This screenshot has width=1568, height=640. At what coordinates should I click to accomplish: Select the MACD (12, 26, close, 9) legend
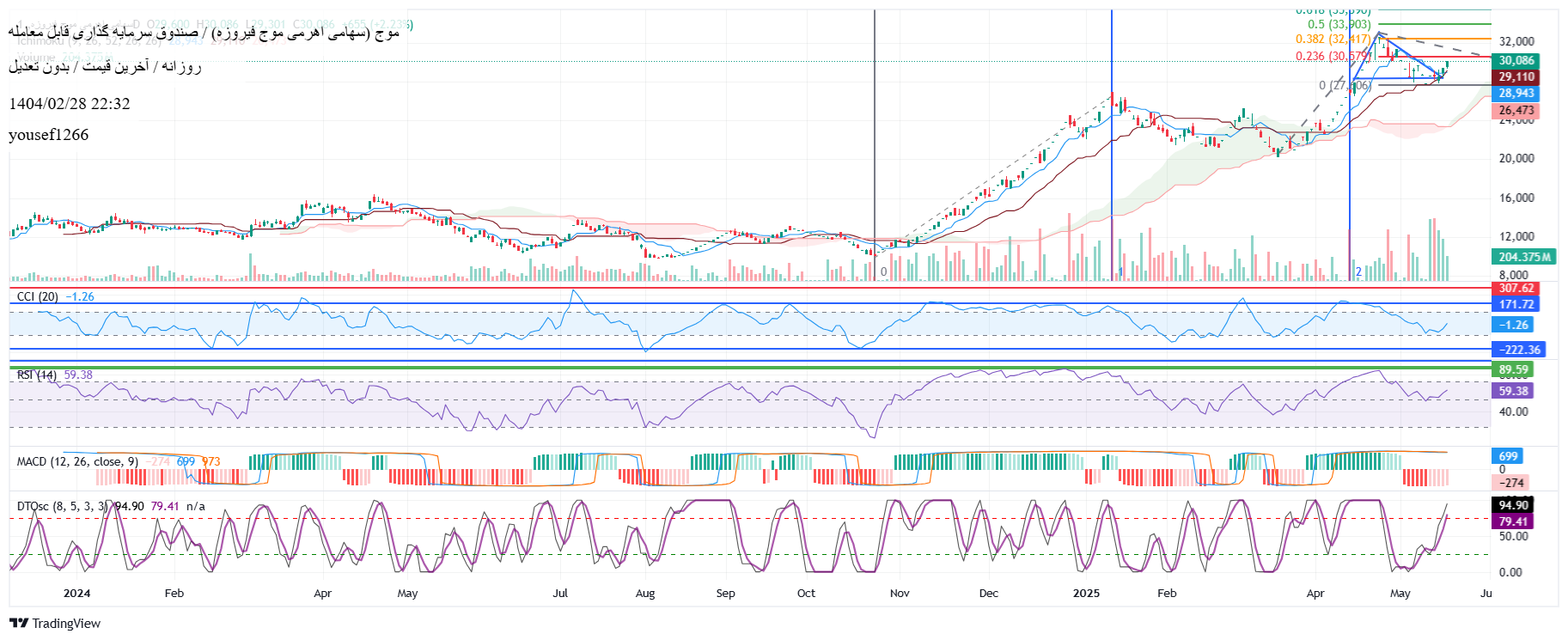pos(77,461)
